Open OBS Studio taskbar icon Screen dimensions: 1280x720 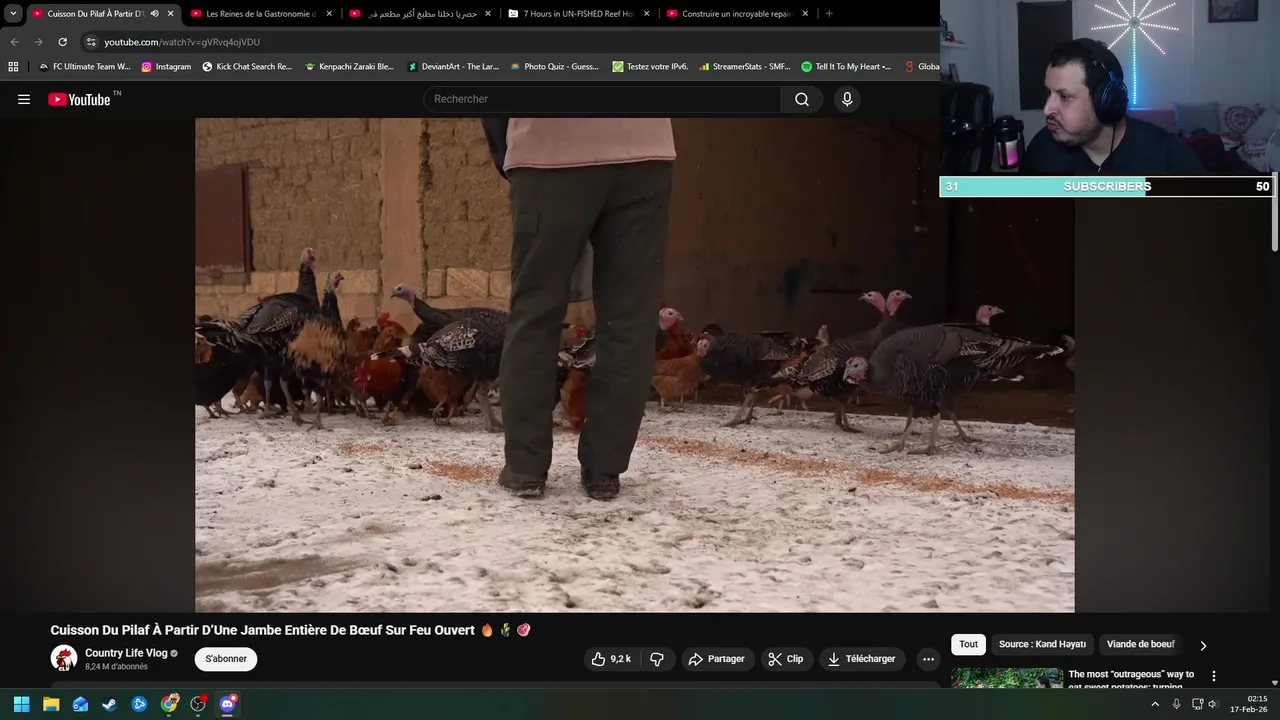pos(198,704)
